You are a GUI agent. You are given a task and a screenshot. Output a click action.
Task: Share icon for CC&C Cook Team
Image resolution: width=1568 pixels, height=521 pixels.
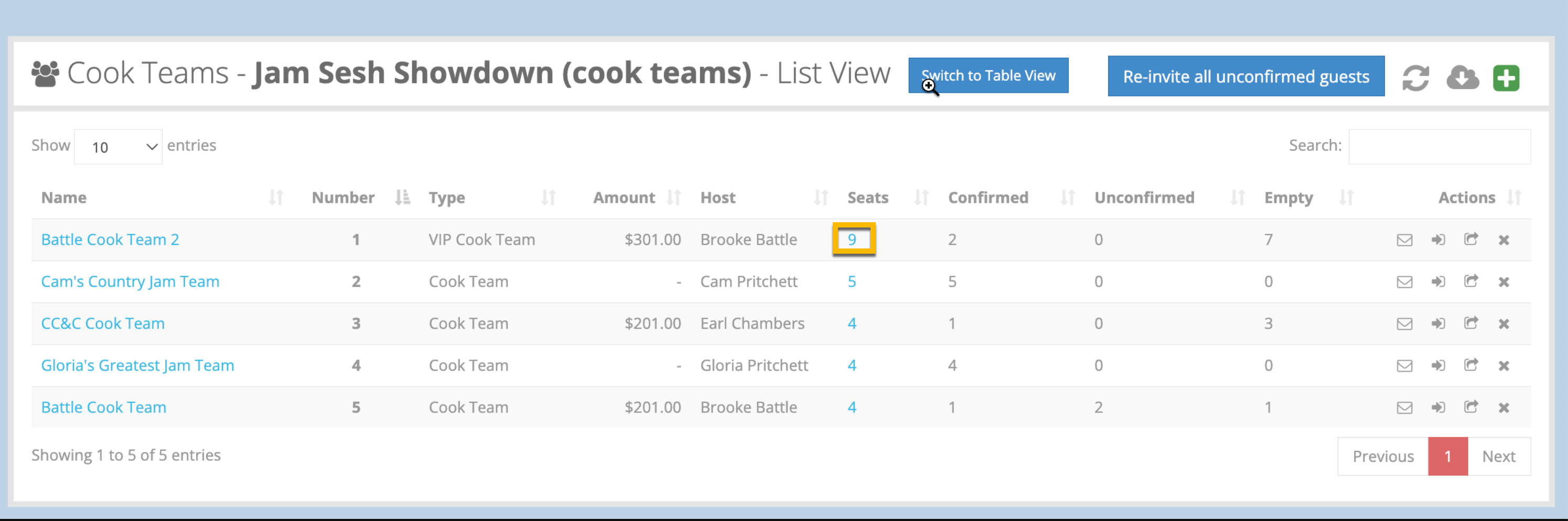(1470, 323)
